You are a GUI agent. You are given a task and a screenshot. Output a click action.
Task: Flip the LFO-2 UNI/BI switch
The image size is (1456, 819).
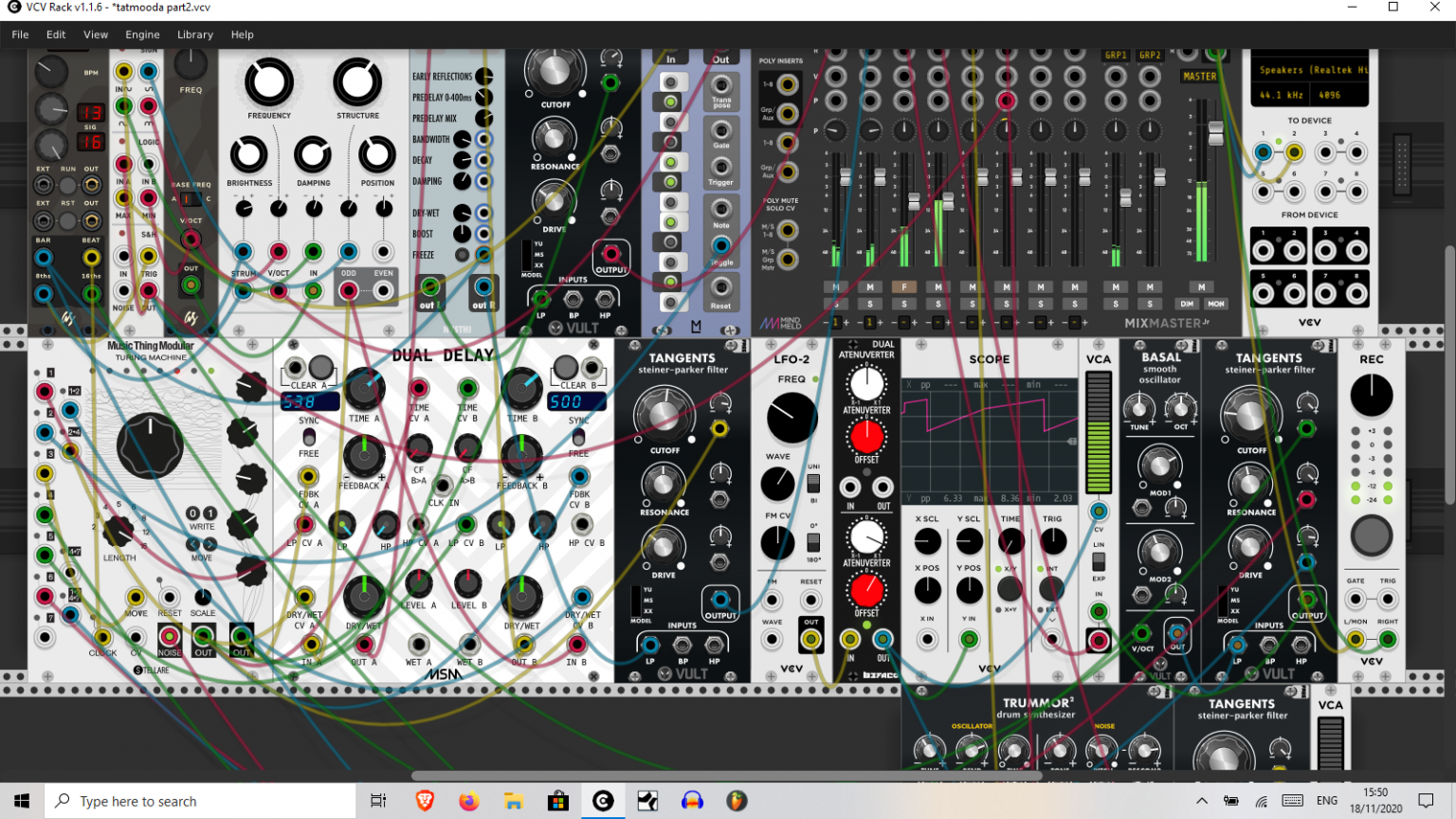coord(813,482)
